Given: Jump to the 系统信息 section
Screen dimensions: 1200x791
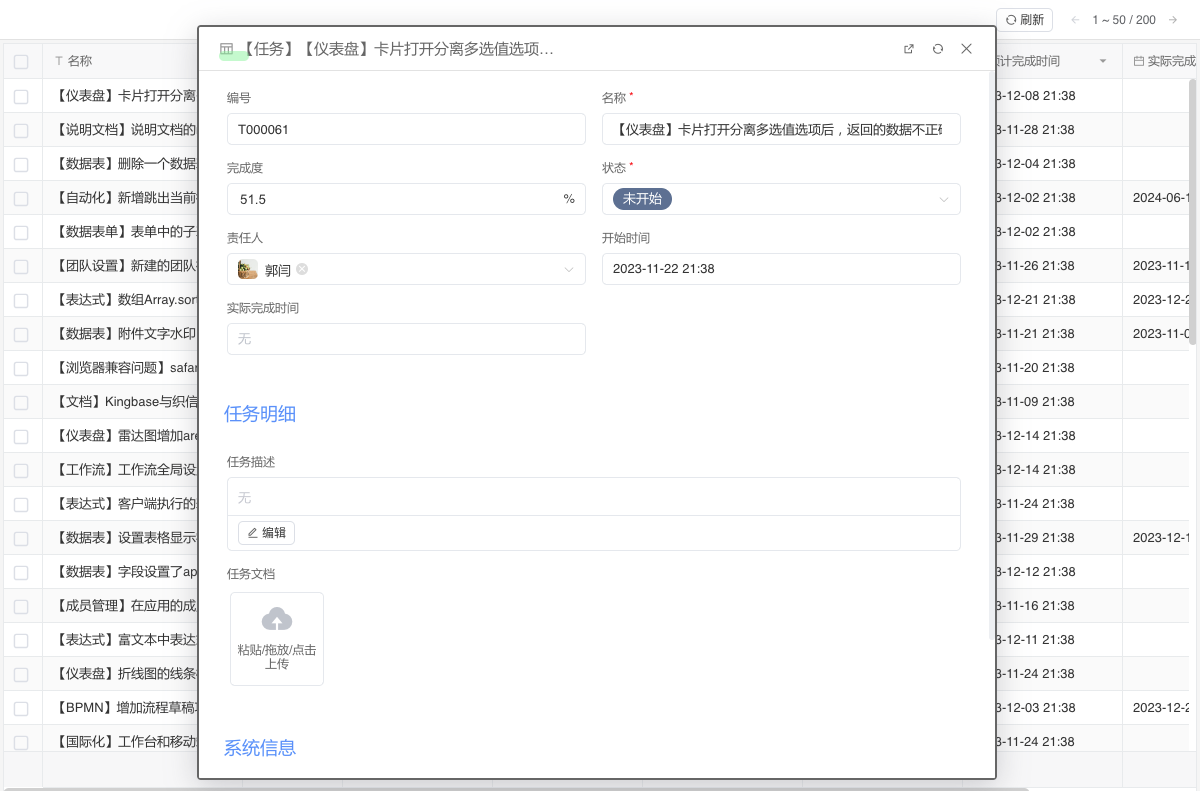Looking at the screenshot, I should [260, 748].
